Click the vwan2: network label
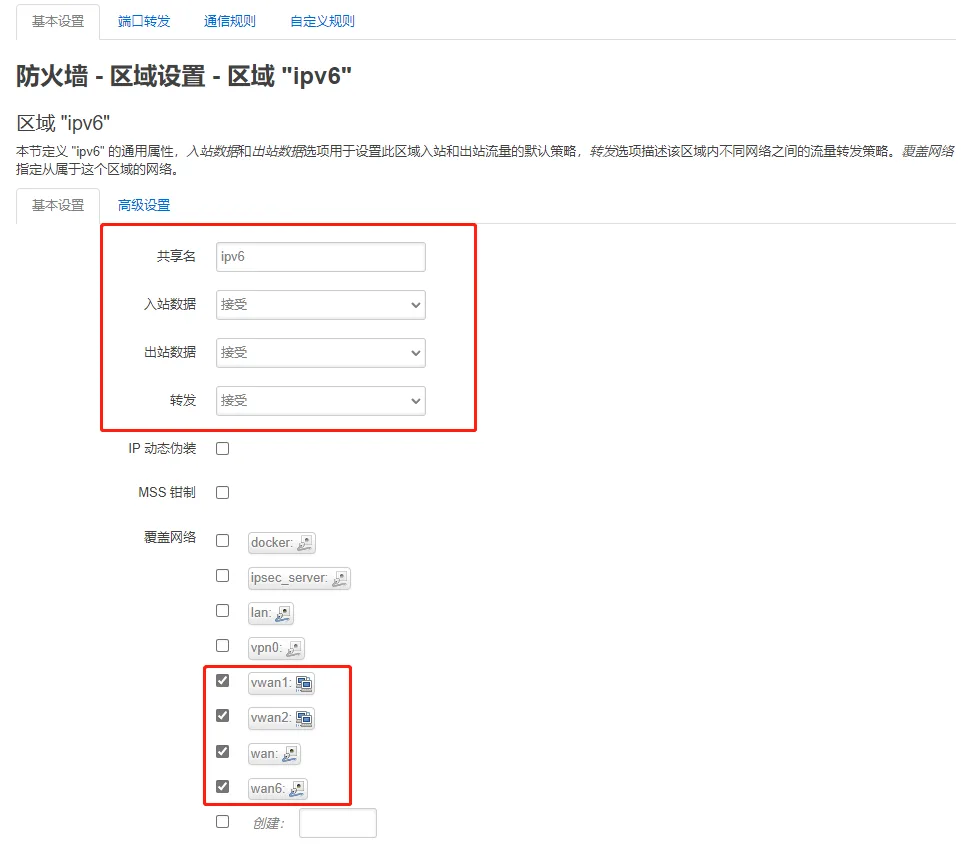The width and height of the screenshot is (972, 858). [x=271, y=718]
